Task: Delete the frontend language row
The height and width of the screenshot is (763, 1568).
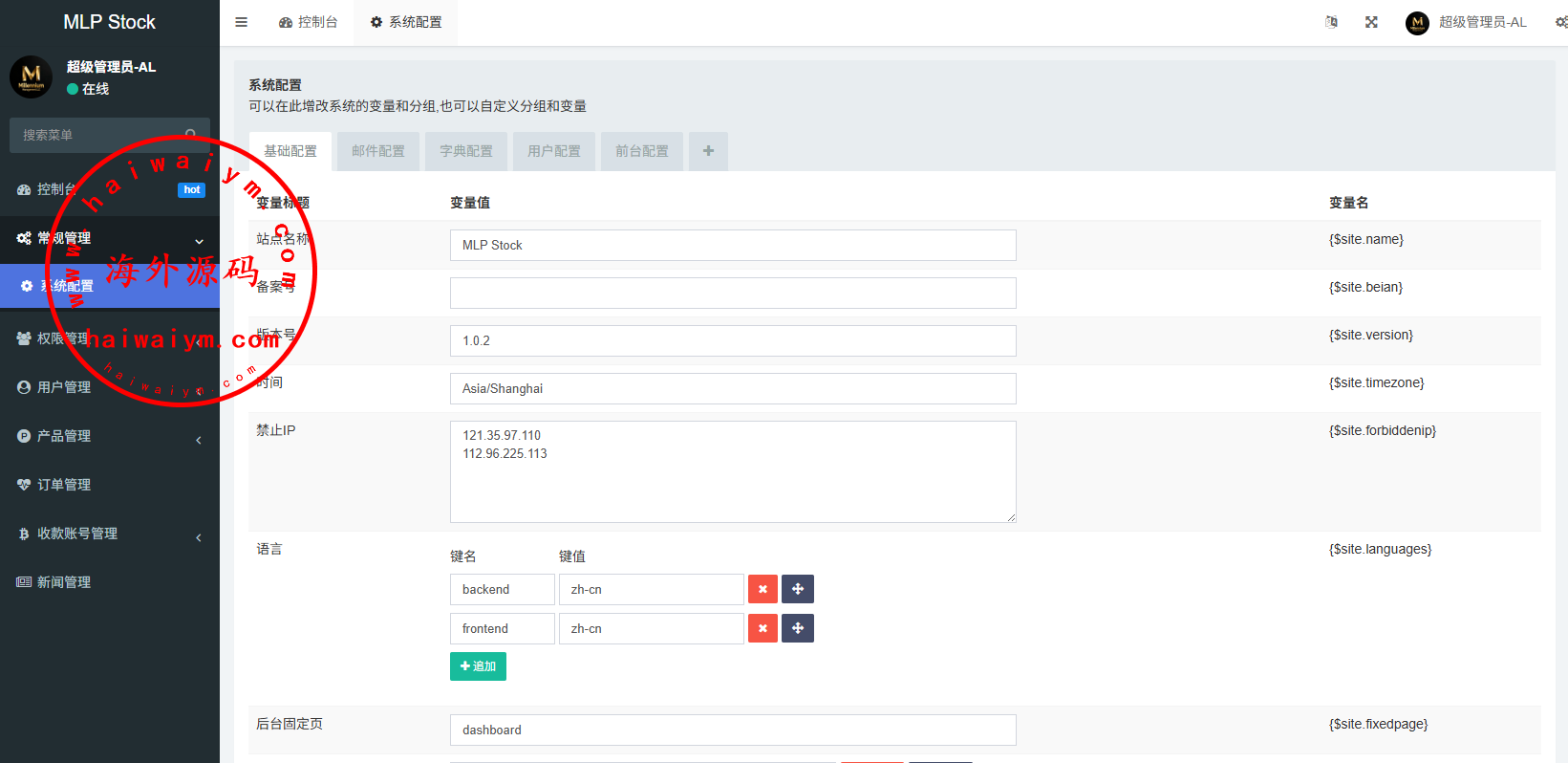Action: click(763, 628)
